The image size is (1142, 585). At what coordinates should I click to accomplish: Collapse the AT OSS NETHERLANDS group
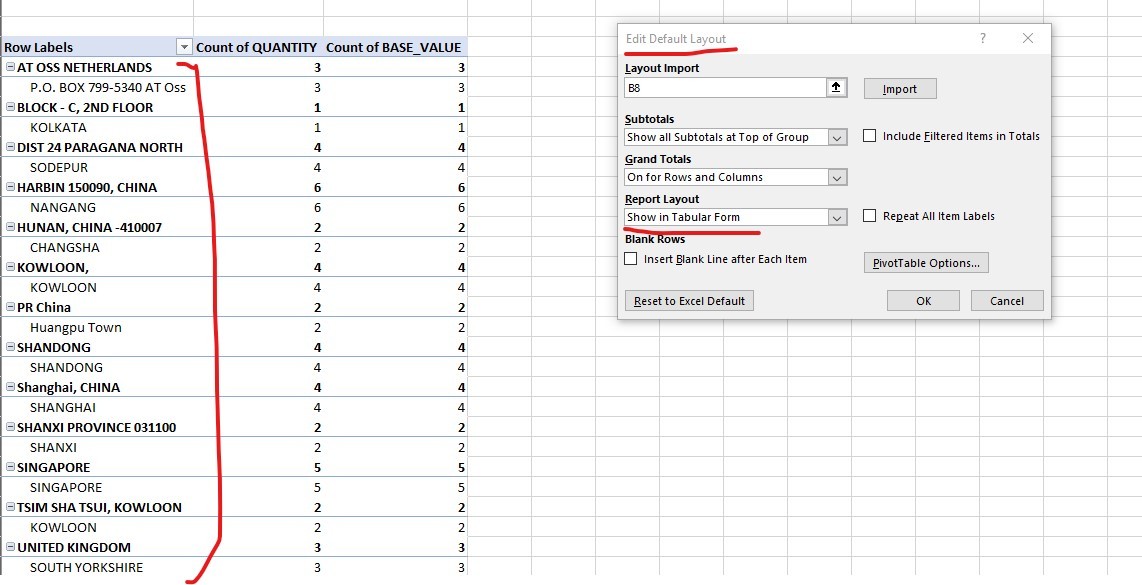tap(10, 68)
